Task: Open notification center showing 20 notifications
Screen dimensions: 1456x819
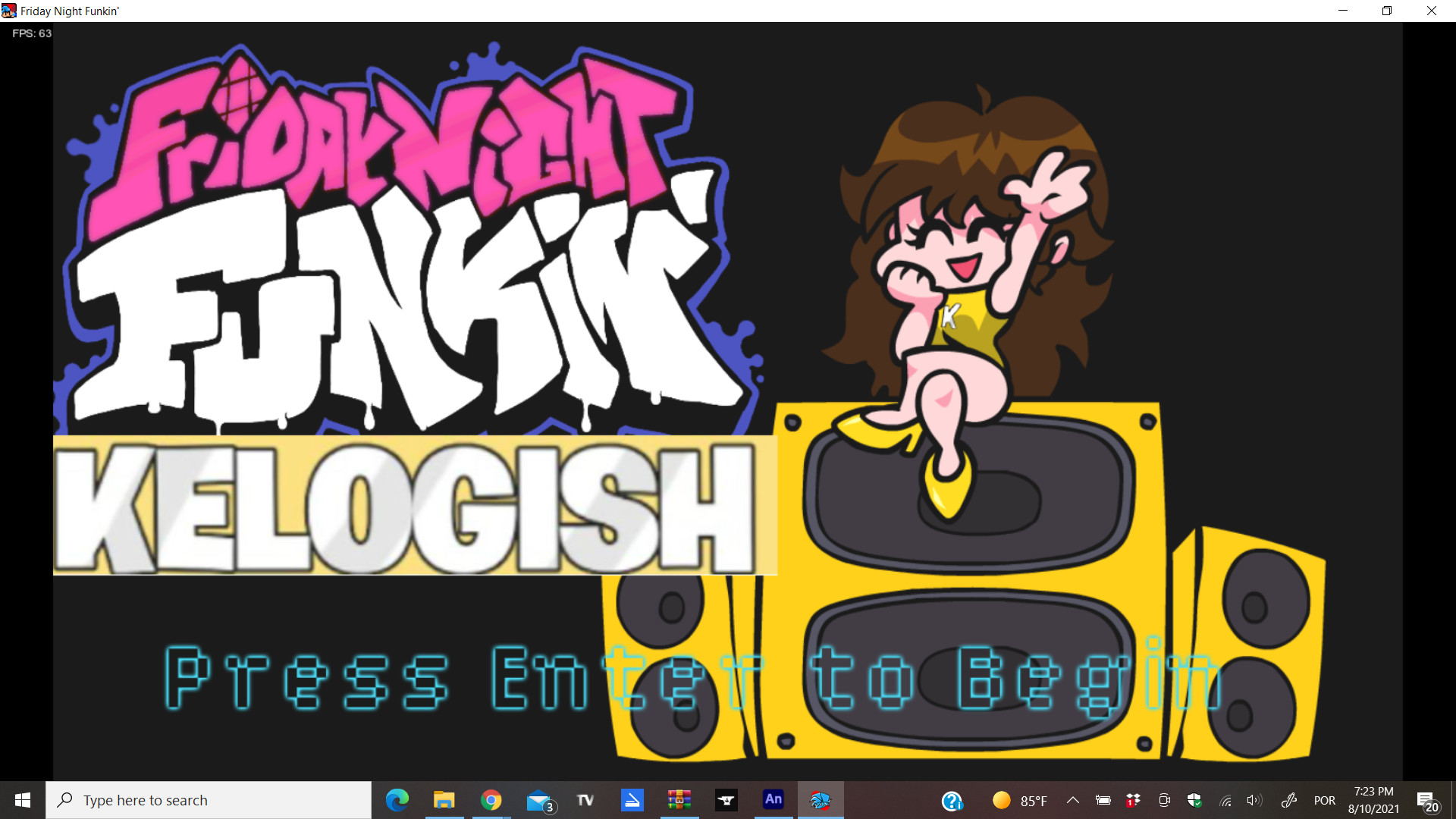Action: 1429,799
